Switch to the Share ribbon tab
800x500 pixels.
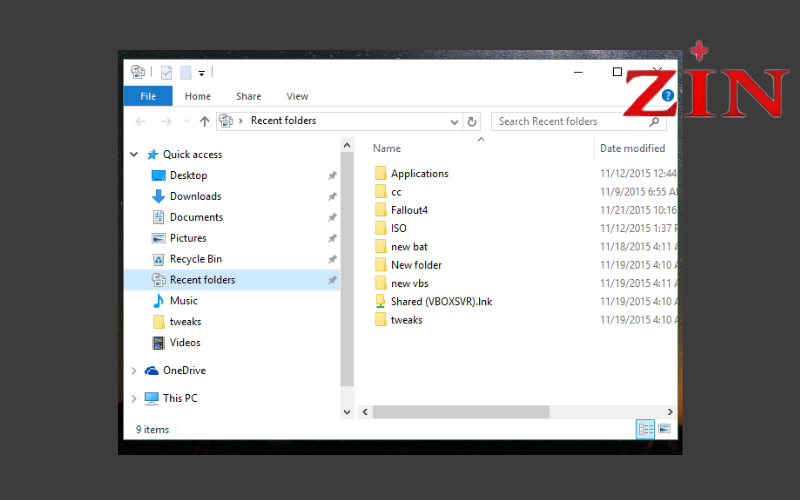coord(248,96)
